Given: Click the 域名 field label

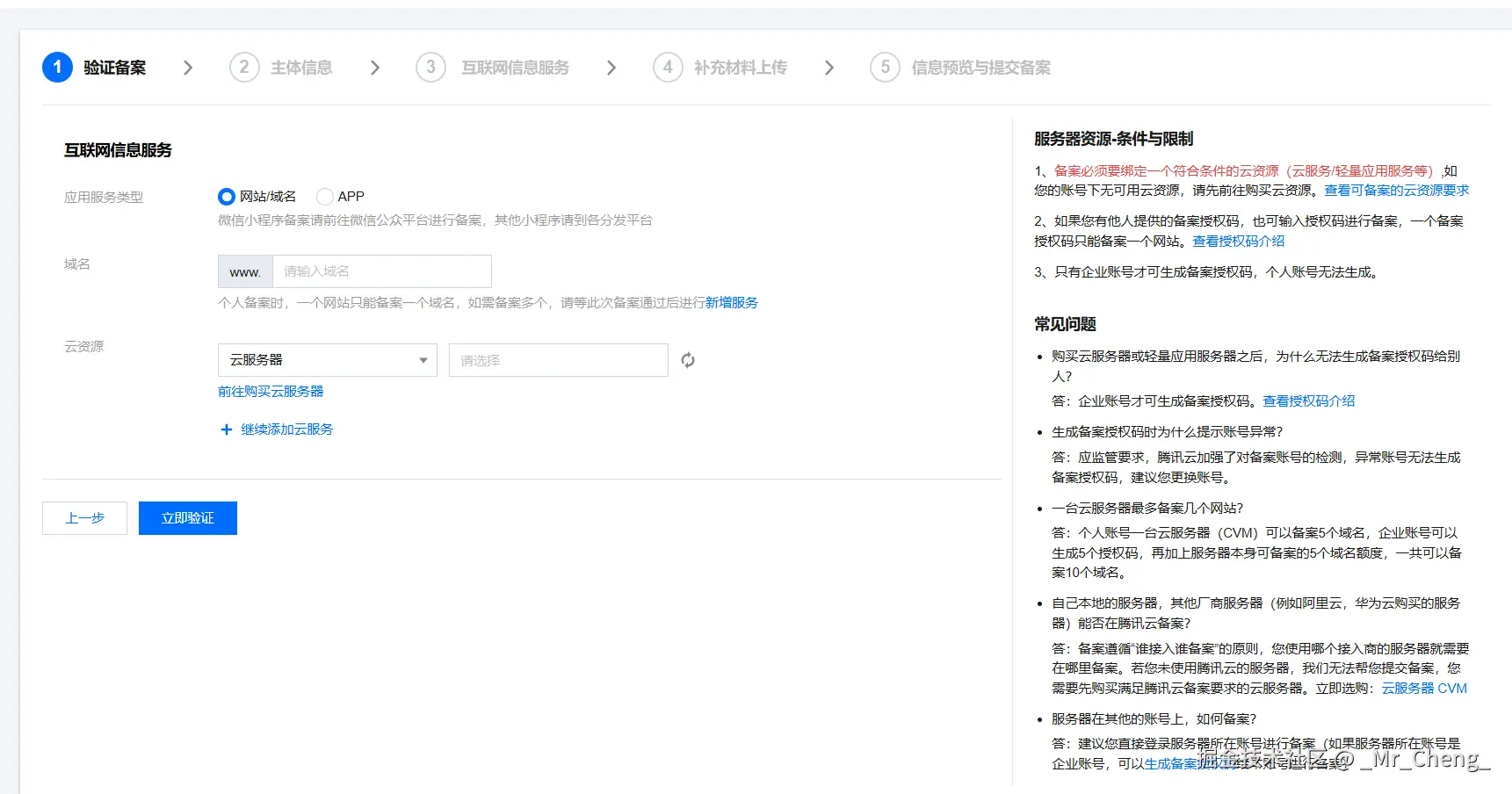Looking at the screenshot, I should tap(77, 264).
